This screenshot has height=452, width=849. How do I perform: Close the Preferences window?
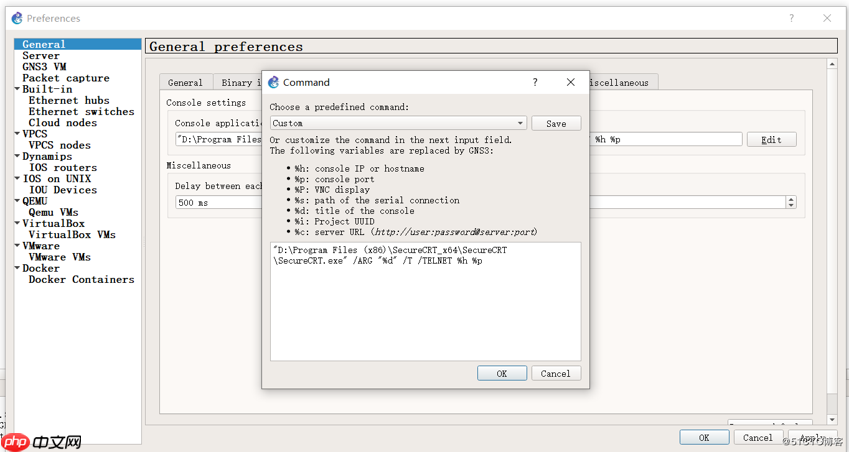coord(827,18)
